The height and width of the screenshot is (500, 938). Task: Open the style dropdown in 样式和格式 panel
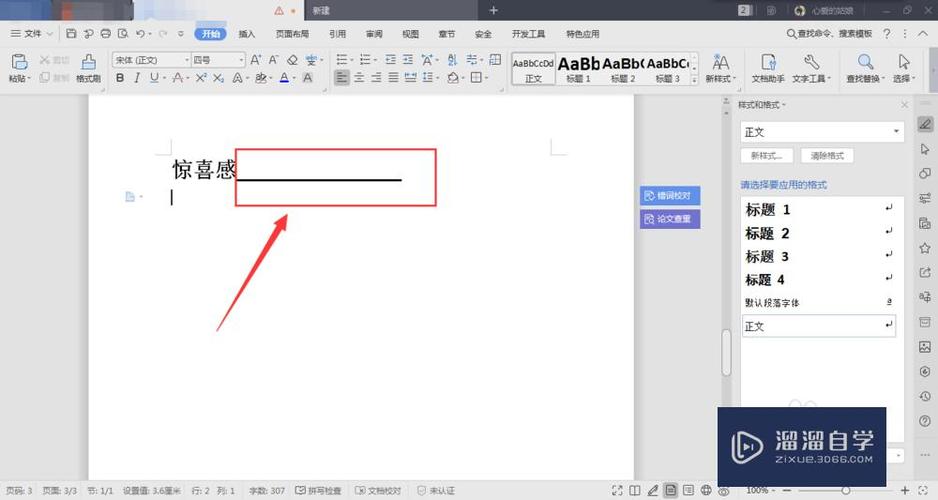(896, 132)
